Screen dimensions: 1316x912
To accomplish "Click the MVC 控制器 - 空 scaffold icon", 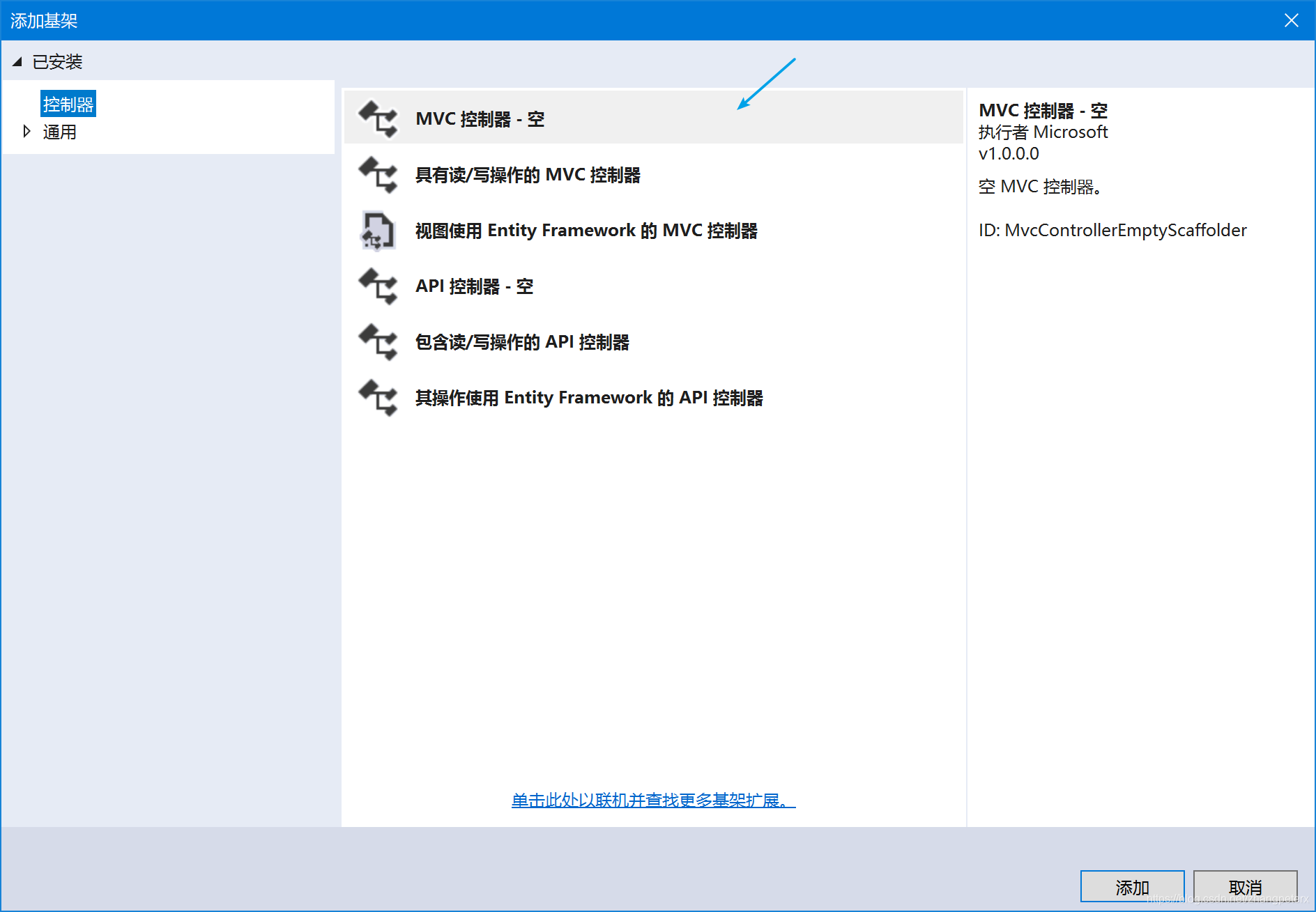I will coord(378,119).
